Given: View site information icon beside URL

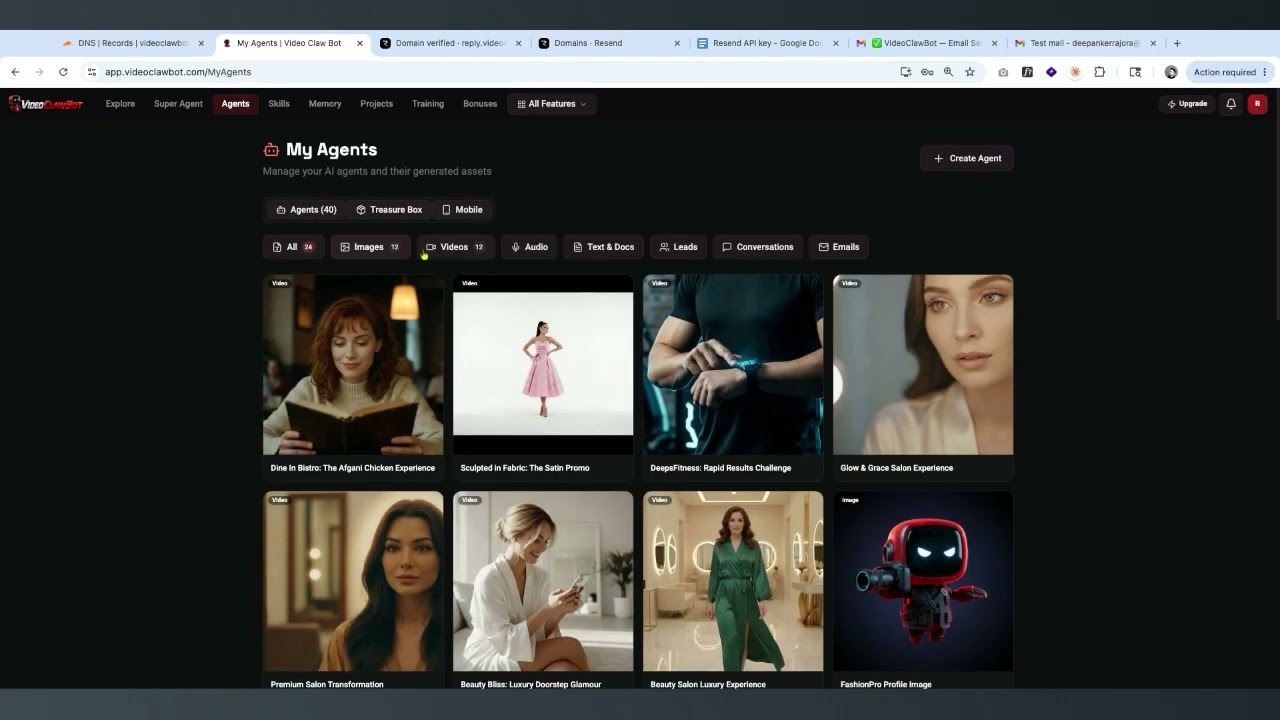Looking at the screenshot, I should point(92,72).
